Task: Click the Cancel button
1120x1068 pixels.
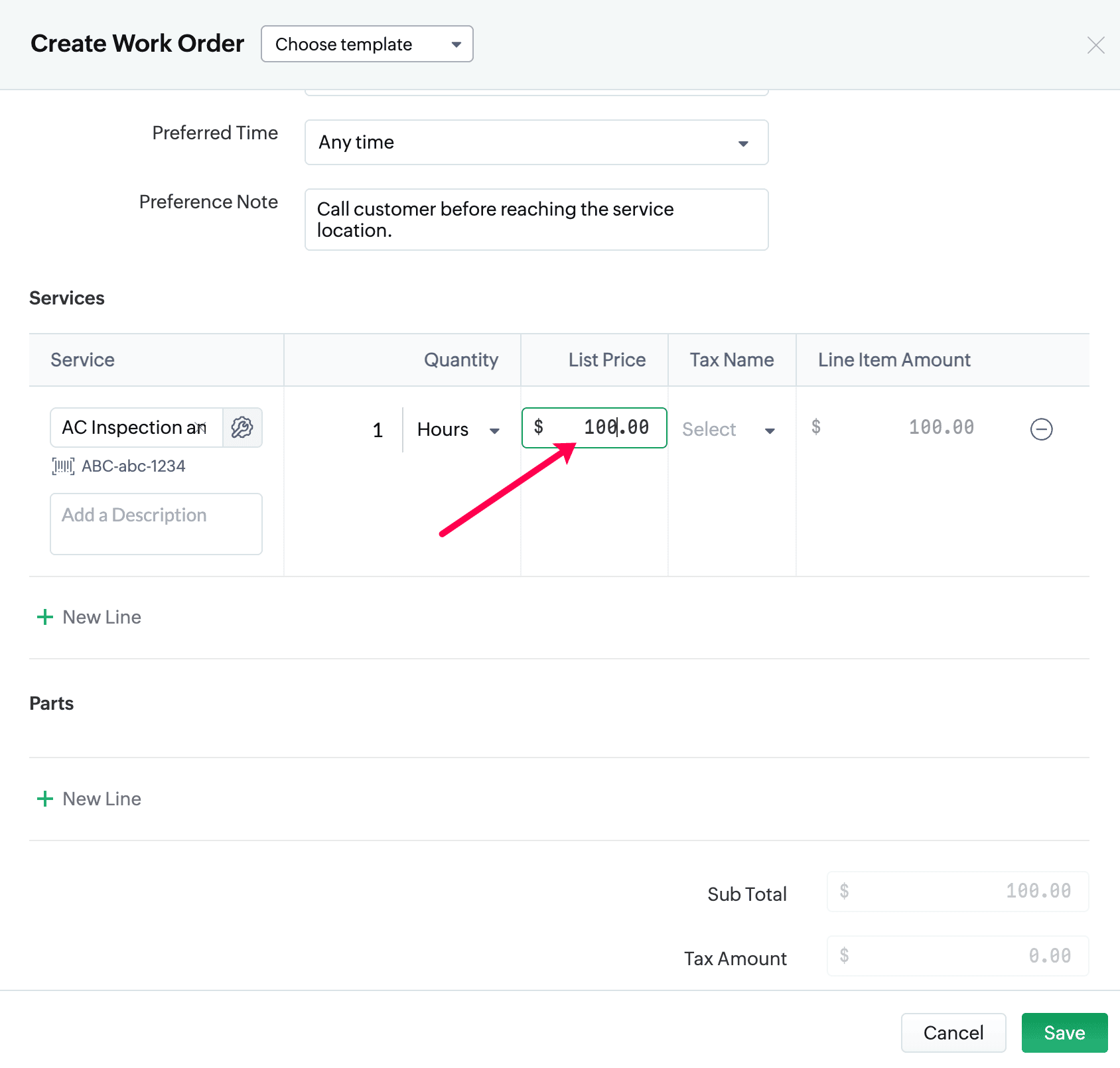Action: pos(953,1033)
